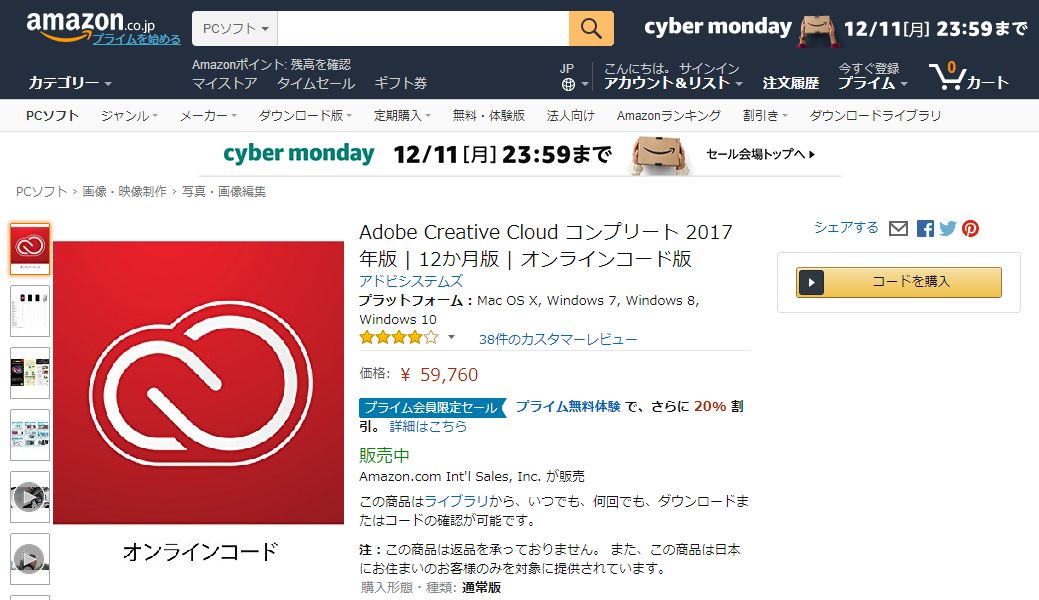Click the orange search magnifier icon
This screenshot has width=1039, height=600.
[x=590, y=29]
